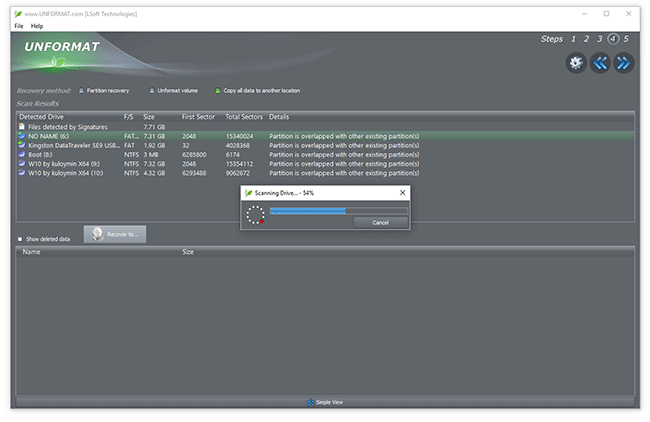
Task: Sort by Detected Drive column header
Action: point(41,117)
